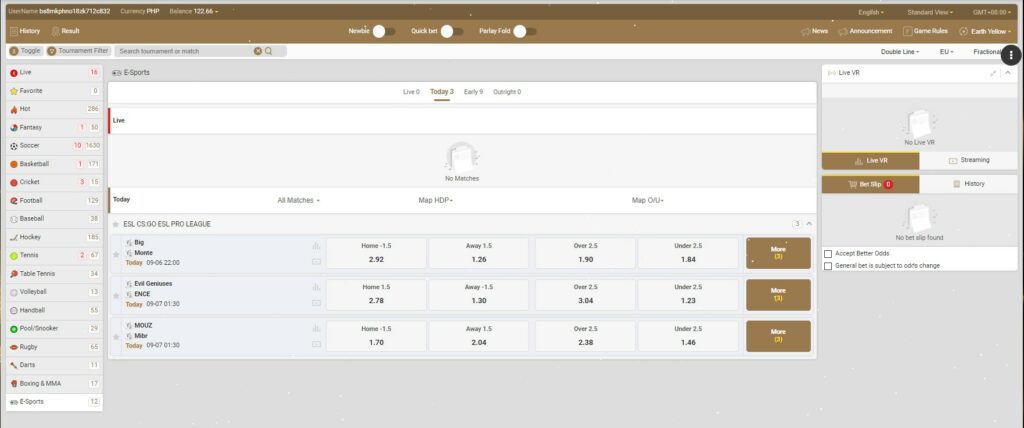The image size is (1024, 428).
Task: Check Accept Better Odds checkbox
Action: tap(828, 254)
